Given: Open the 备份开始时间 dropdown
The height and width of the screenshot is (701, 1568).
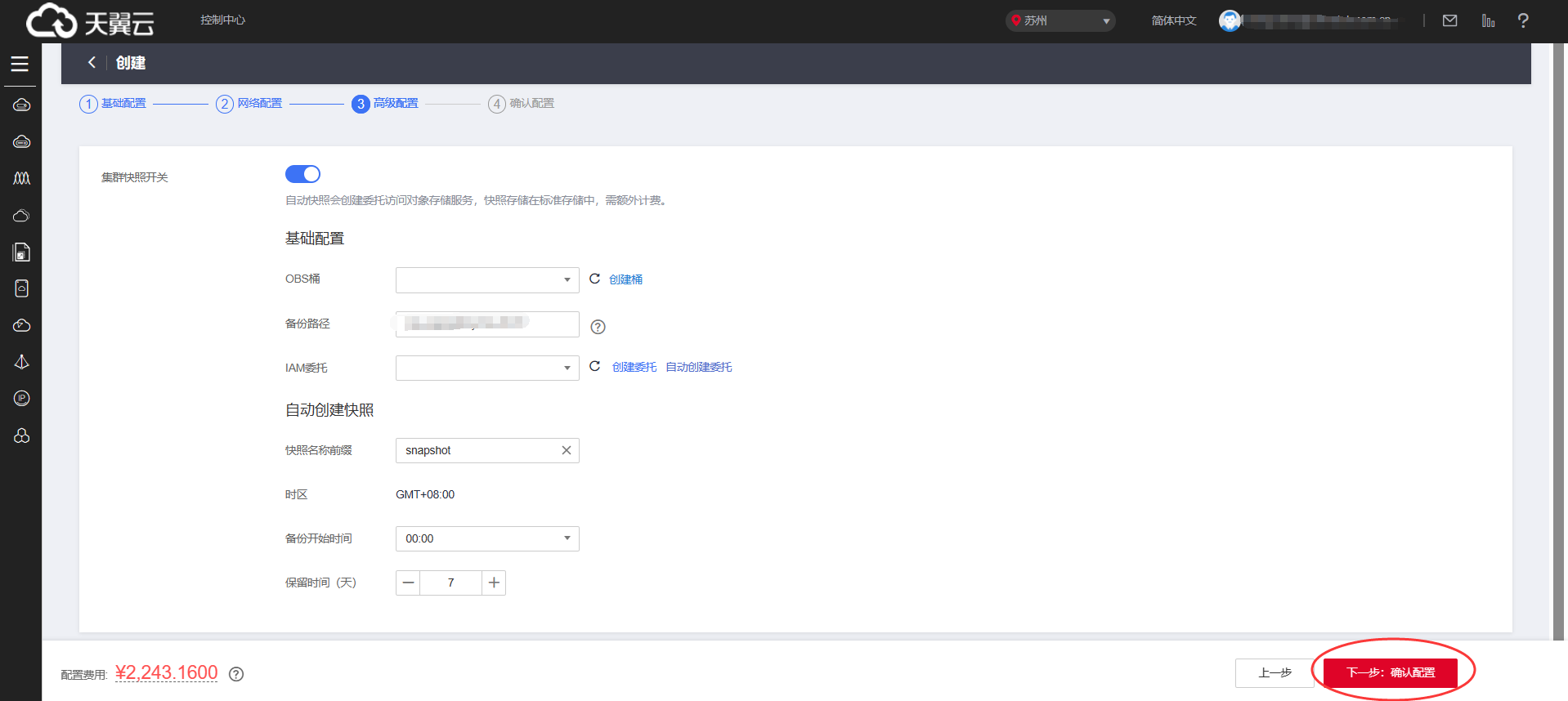Looking at the screenshot, I should tap(487, 538).
